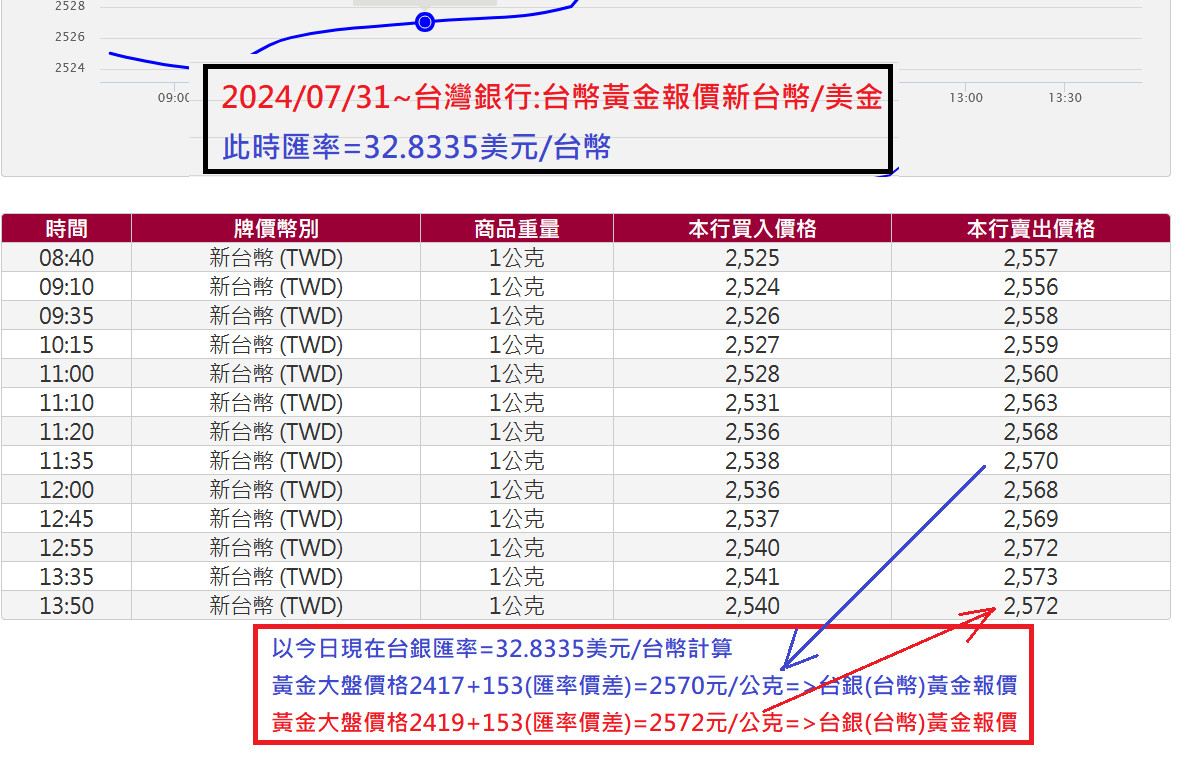1196x762 pixels.
Task: Click the 11:00 time cell
Action: (66, 374)
